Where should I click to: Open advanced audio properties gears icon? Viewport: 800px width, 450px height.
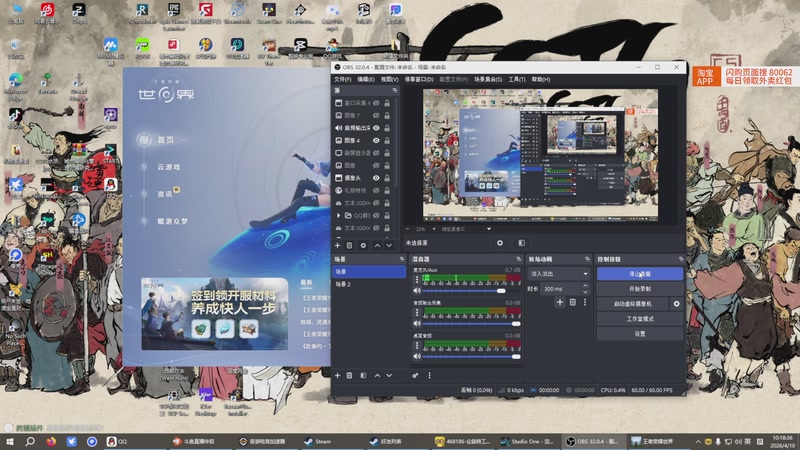click(415, 376)
